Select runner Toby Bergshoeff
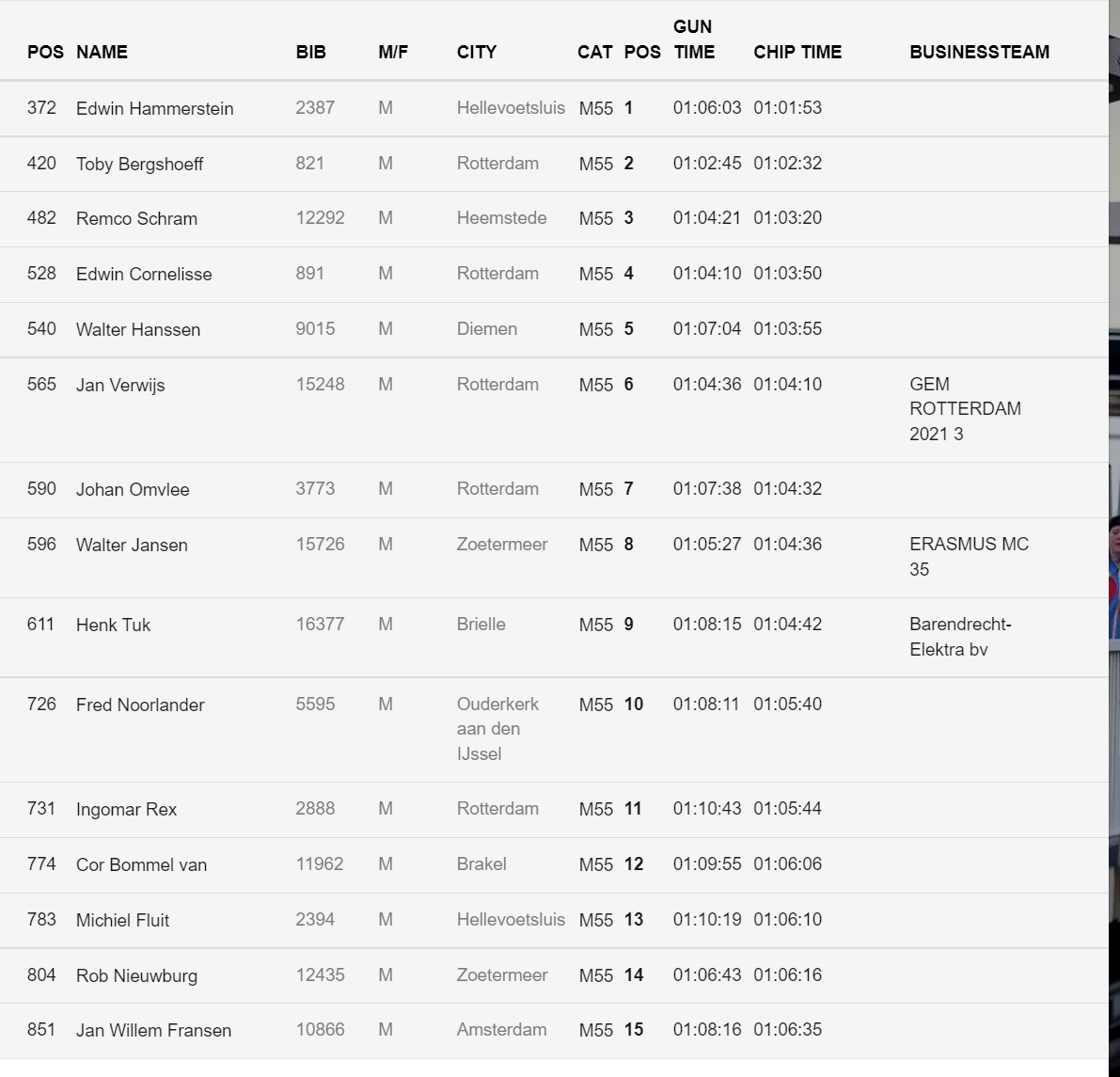Screen dimensions: 1120x1077 pyautogui.click(x=139, y=165)
